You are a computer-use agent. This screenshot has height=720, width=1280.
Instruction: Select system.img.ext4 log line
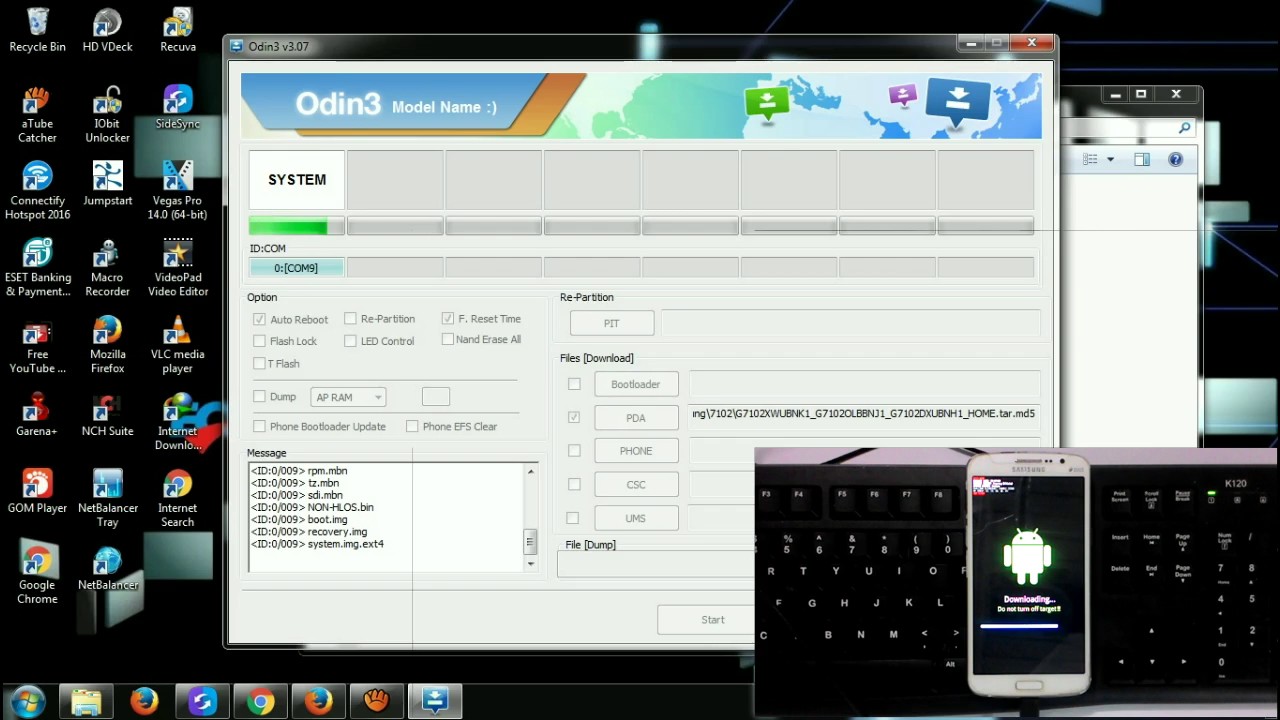point(317,544)
